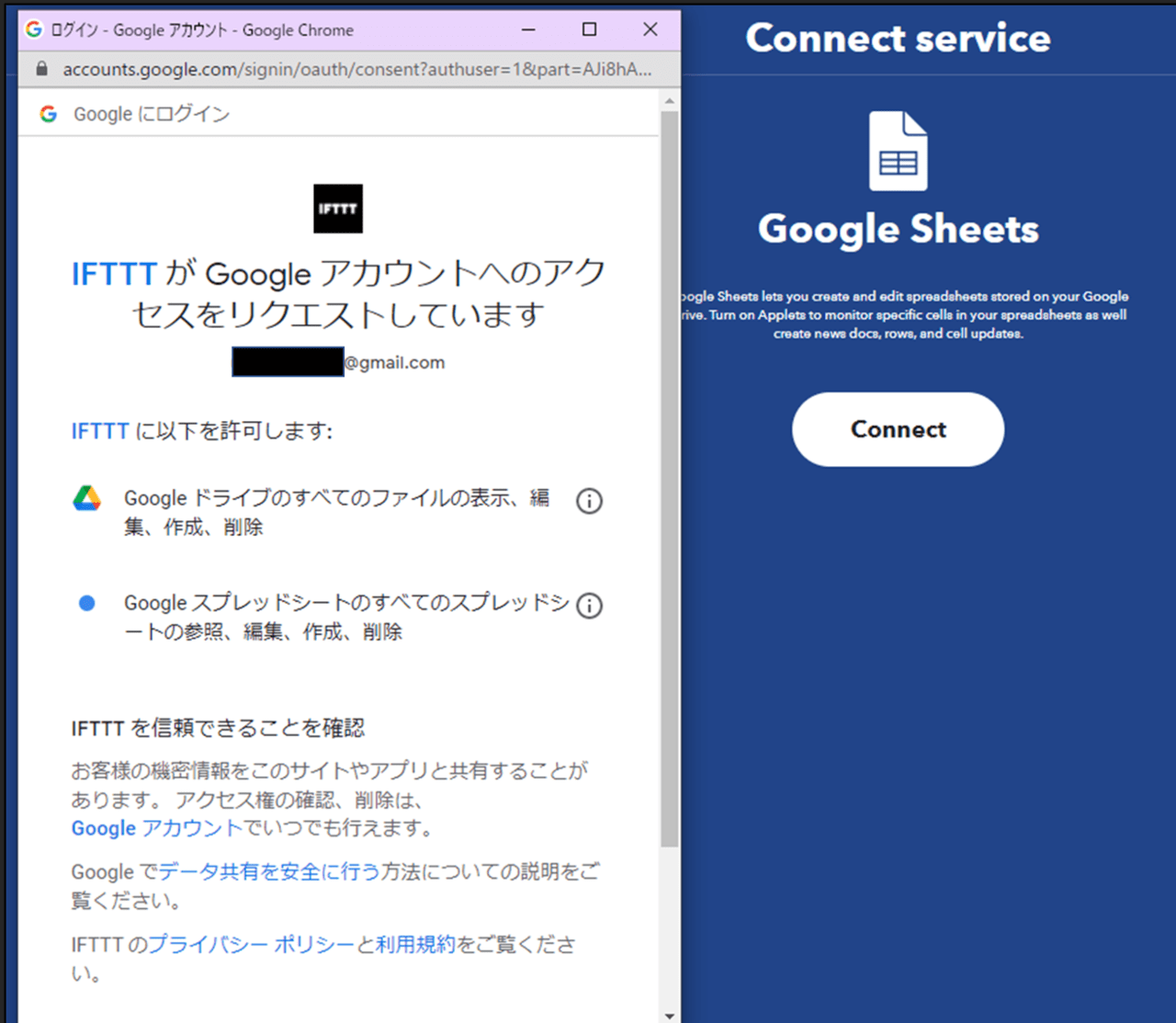The image size is (1176, 1023).
Task: Click the Google Sheets title text
Action: (898, 230)
